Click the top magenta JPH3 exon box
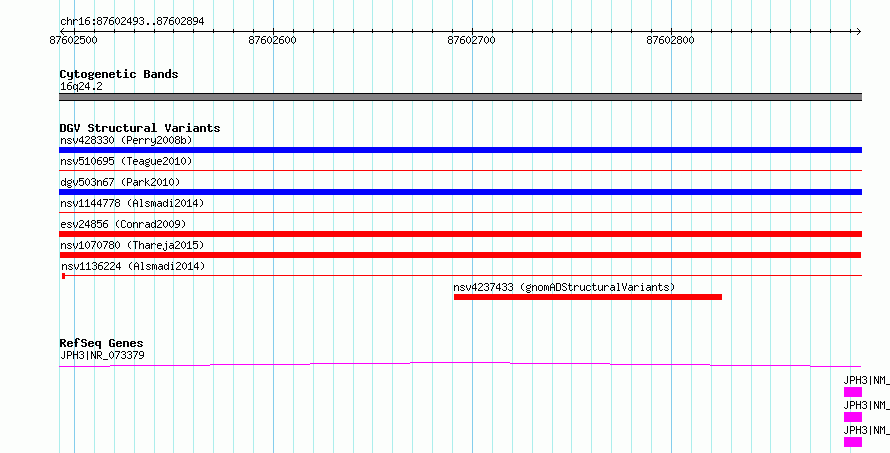This screenshot has height=453, width=890. (x=853, y=392)
